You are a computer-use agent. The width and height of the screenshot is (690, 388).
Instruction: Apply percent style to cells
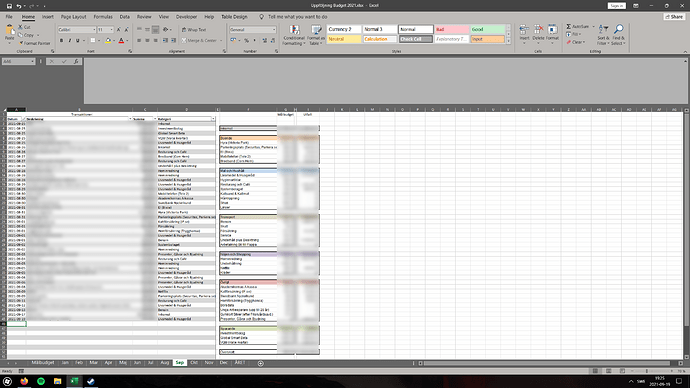point(247,40)
